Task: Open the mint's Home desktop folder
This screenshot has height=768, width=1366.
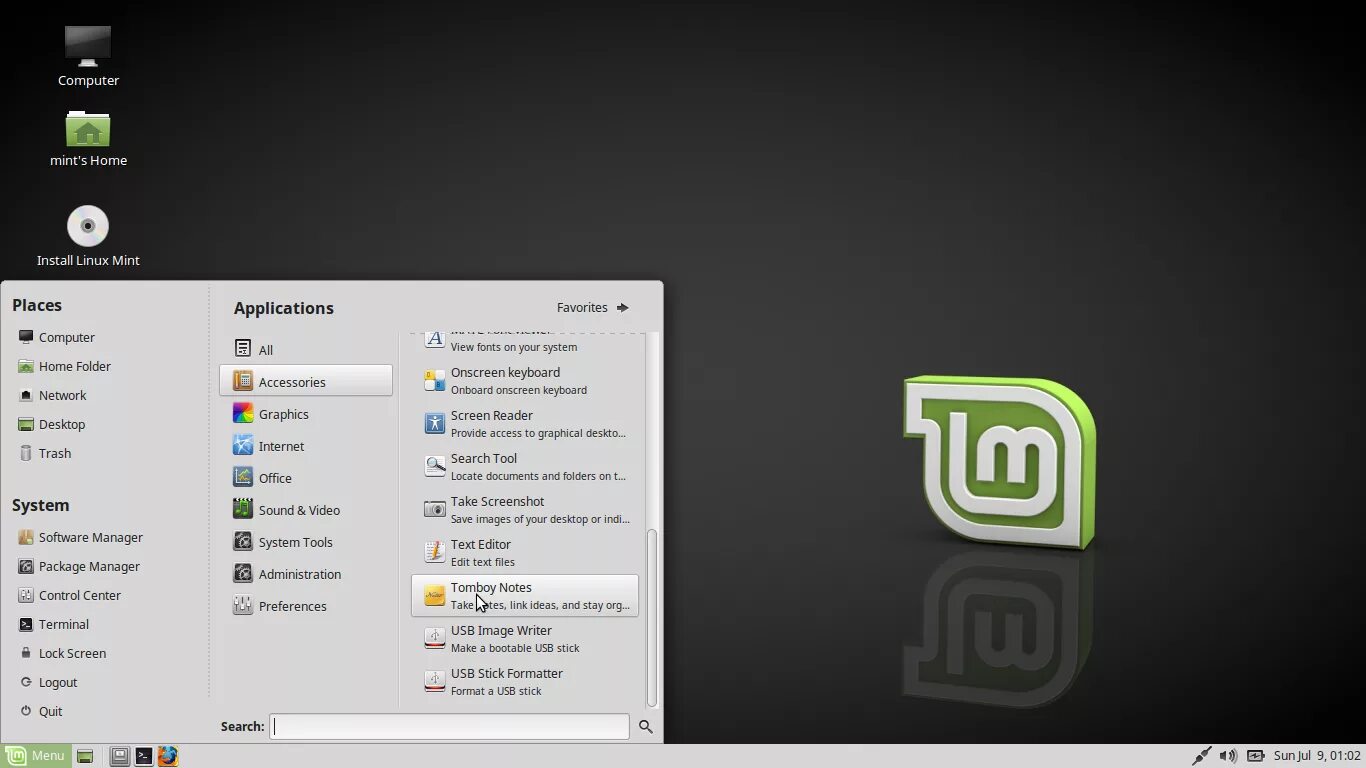Action: (88, 138)
